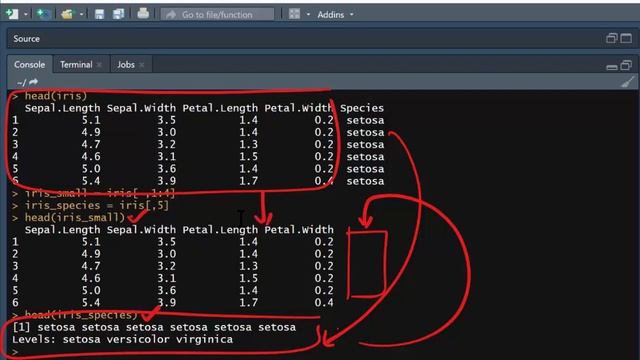
Task: Switch to the Console tab
Action: (x=29, y=64)
